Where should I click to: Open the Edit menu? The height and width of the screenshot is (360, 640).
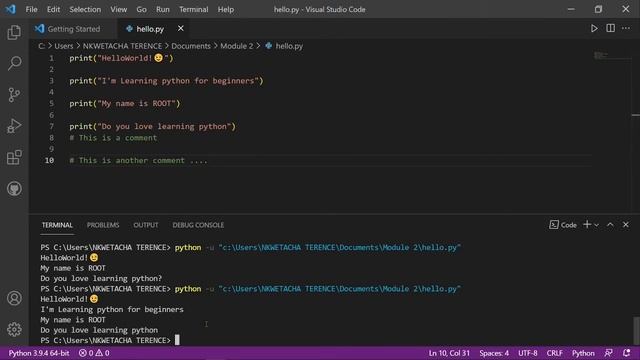click(x=53, y=9)
